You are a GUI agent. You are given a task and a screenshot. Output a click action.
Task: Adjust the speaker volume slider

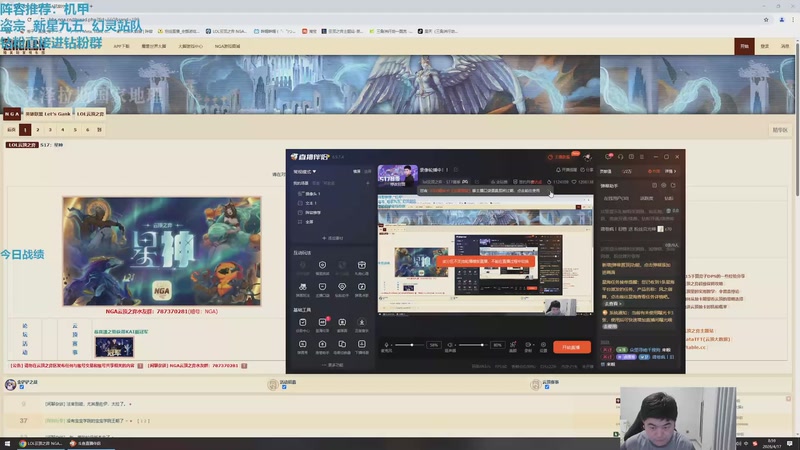[x=474, y=345]
